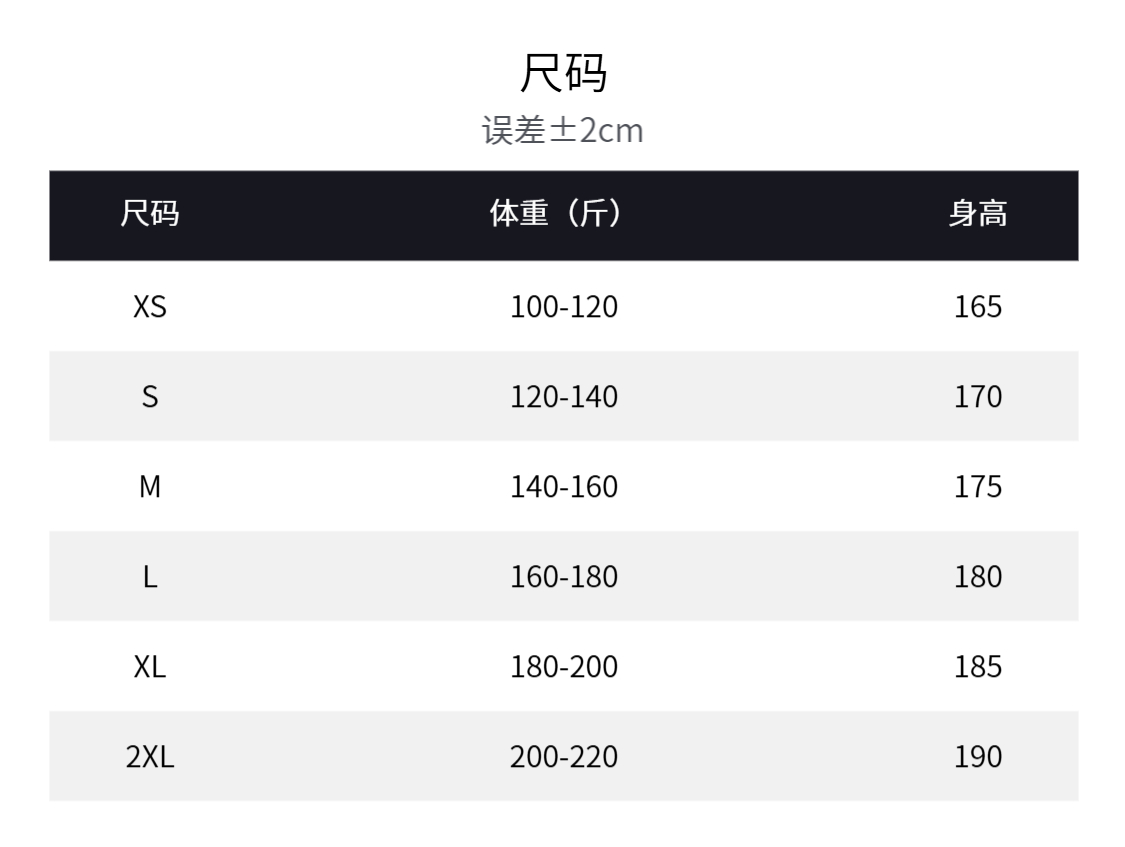
Task: Click the XL size cell
Action: pyautogui.click(x=150, y=667)
